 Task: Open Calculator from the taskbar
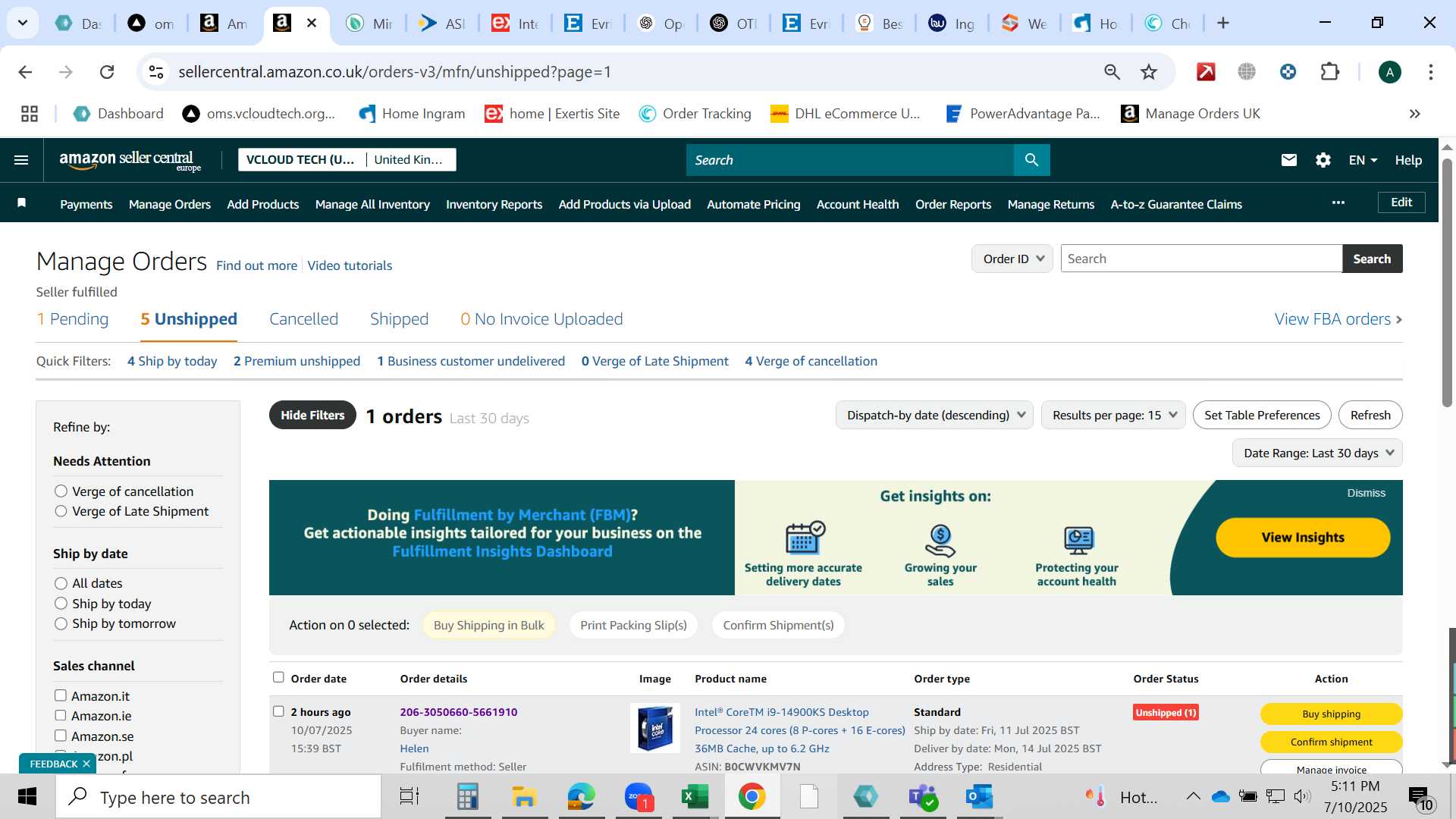coord(467,797)
